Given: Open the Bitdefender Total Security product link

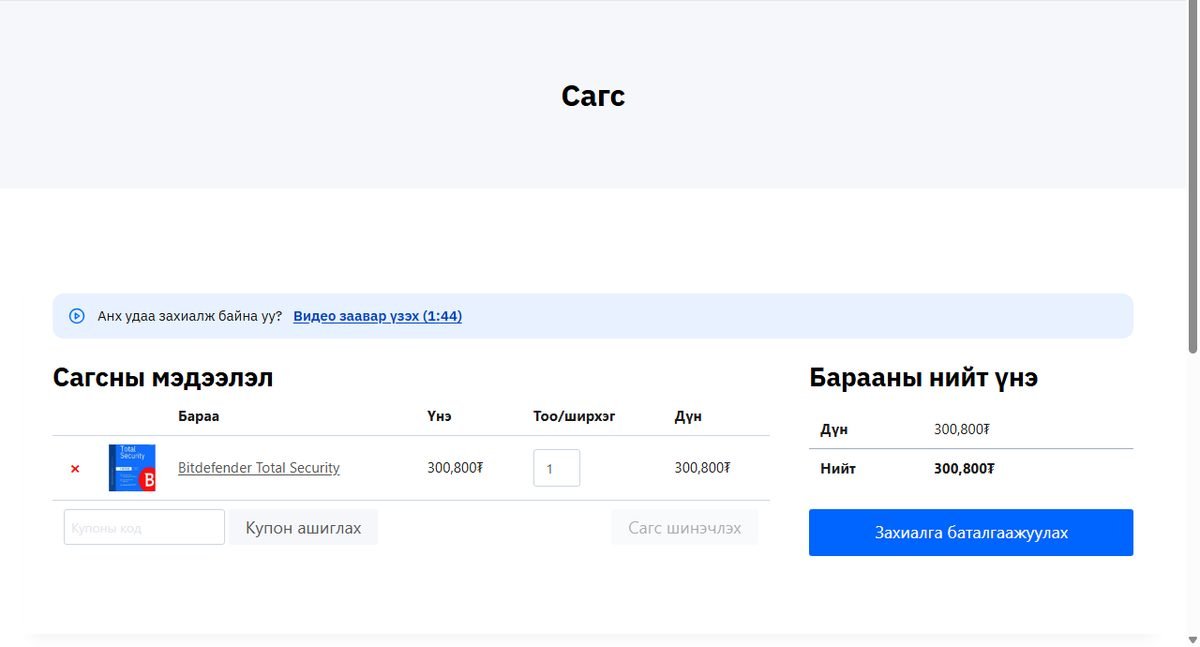Looking at the screenshot, I should click(x=259, y=468).
